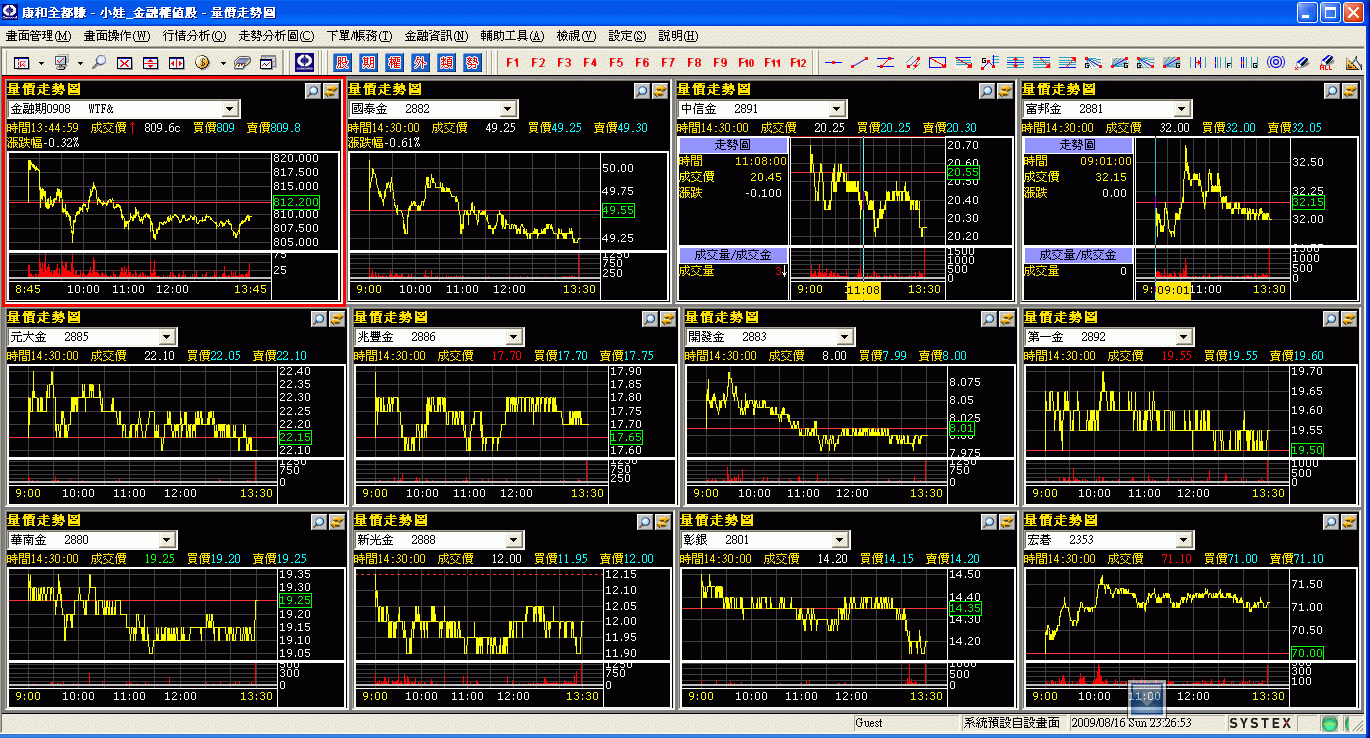The image size is (1370, 738).
Task: Click the gold coin toolbar icon
Action: [x=202, y=62]
